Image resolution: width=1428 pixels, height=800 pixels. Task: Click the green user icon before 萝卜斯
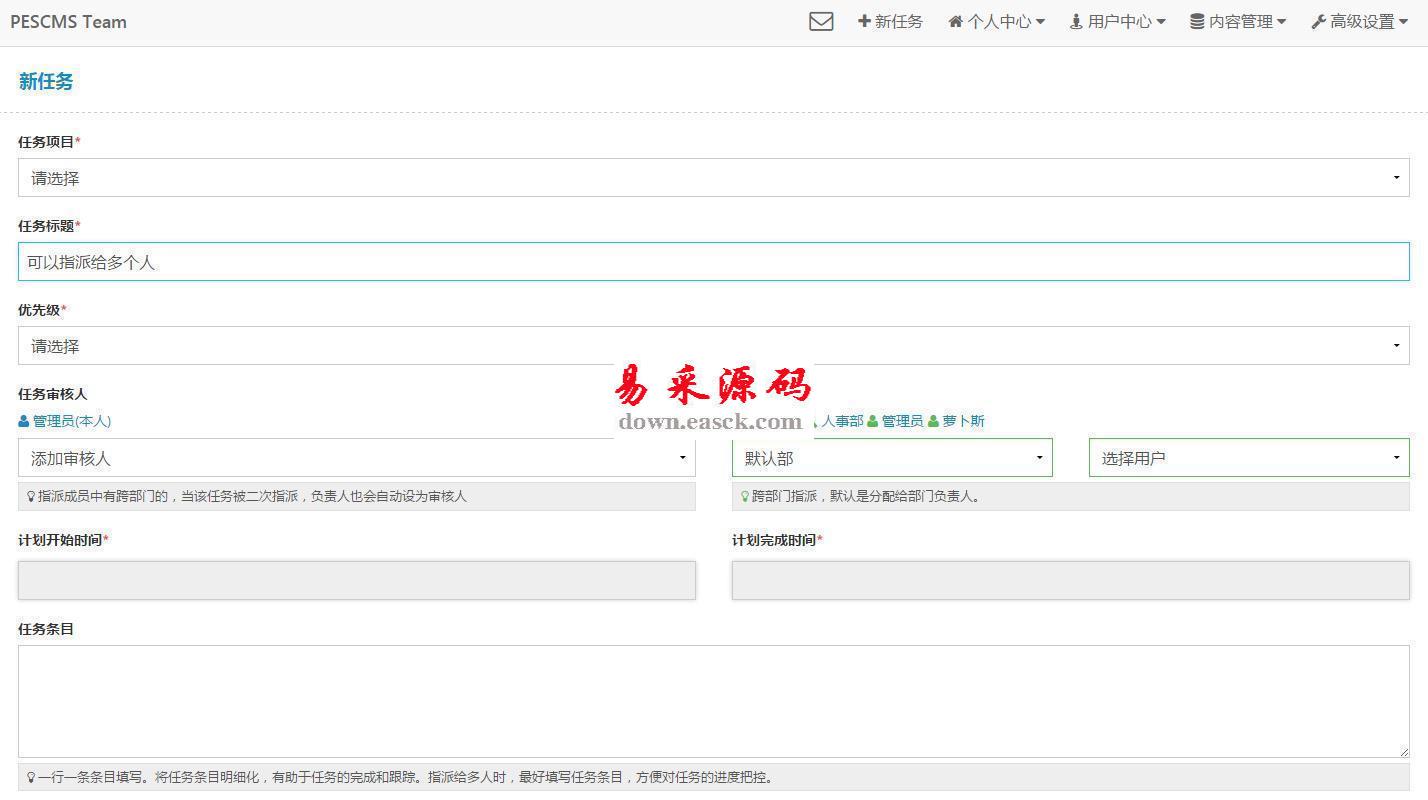coord(933,421)
